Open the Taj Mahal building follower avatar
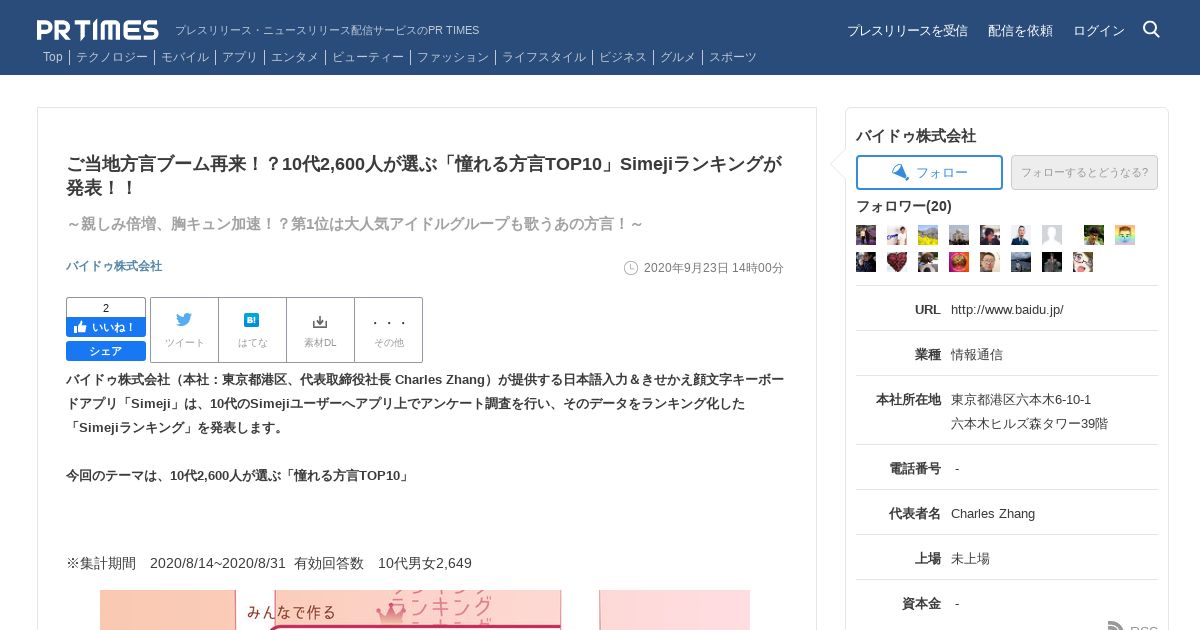The image size is (1200, 630). pos(959,235)
